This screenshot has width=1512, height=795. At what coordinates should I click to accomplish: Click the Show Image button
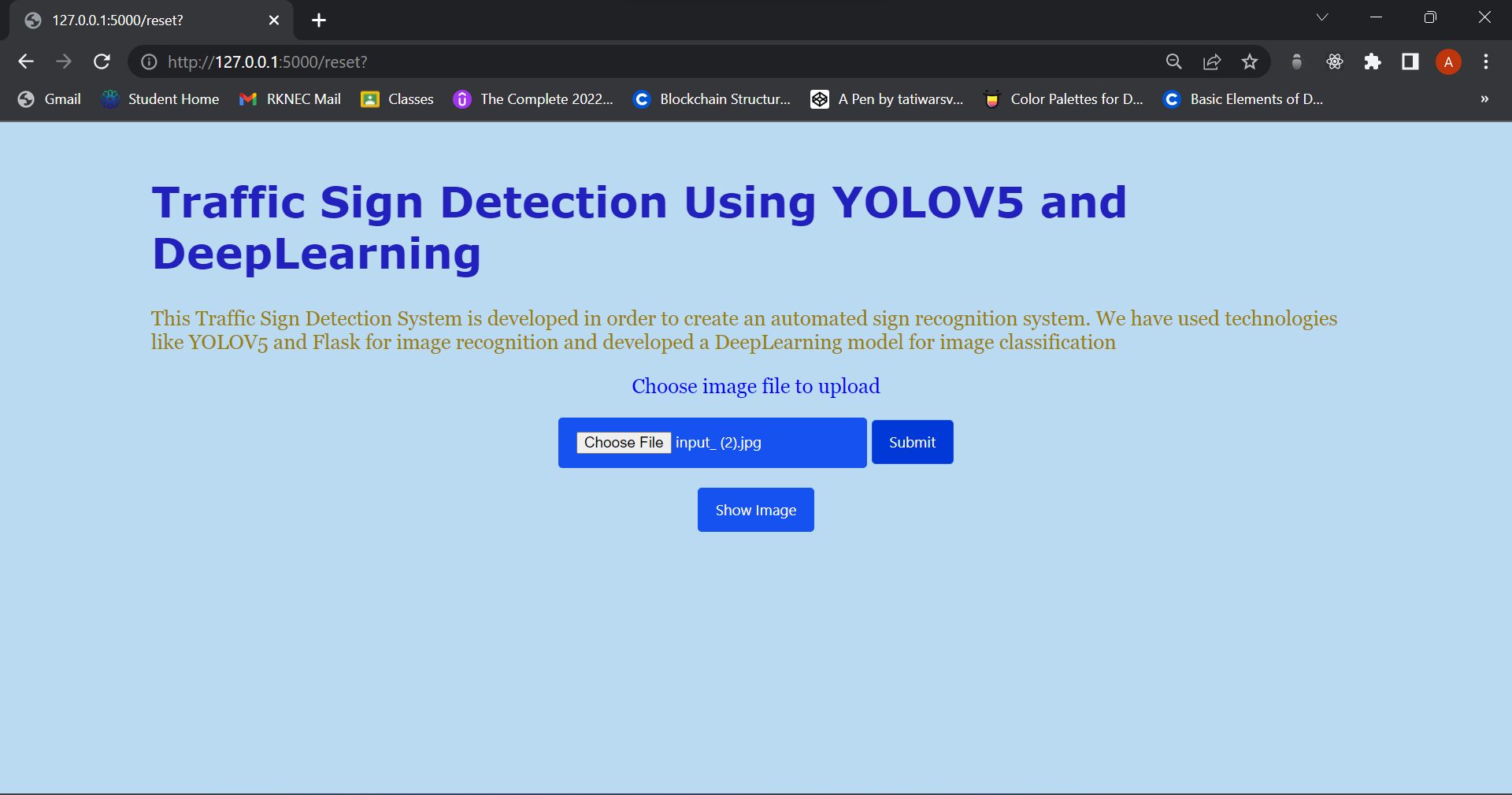(x=755, y=510)
